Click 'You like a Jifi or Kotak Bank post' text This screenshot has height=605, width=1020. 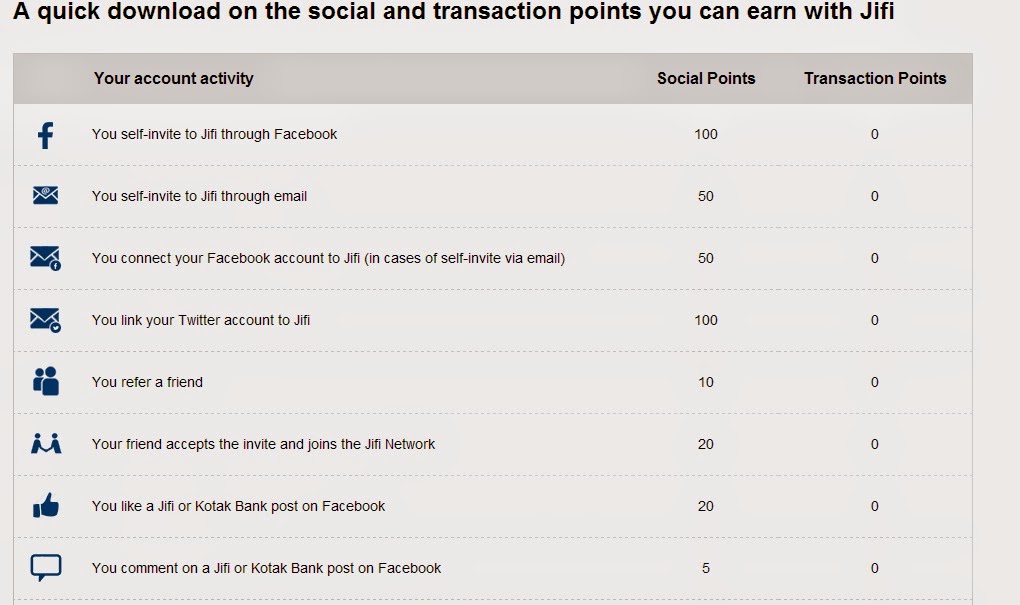pos(238,506)
